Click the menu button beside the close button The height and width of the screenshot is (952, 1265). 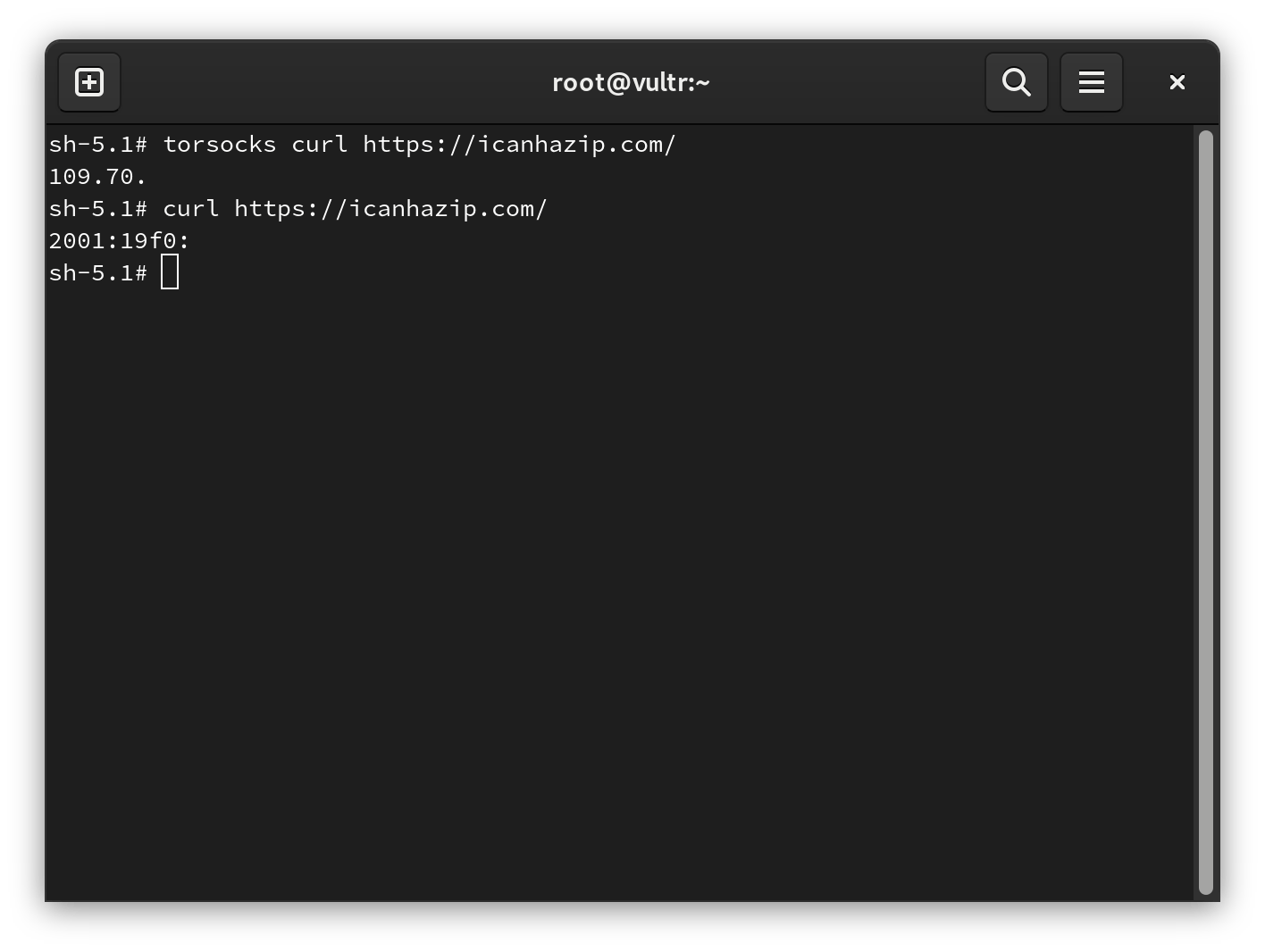tap(1091, 81)
